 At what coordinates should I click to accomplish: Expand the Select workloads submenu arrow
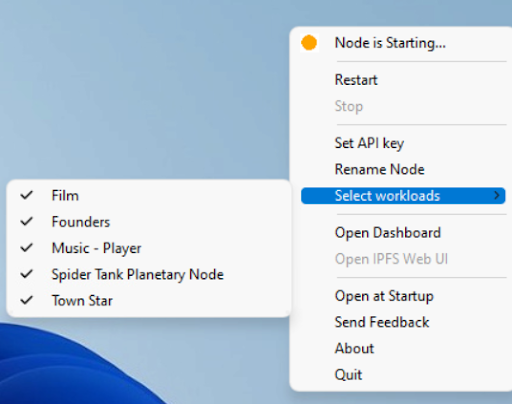(497, 195)
